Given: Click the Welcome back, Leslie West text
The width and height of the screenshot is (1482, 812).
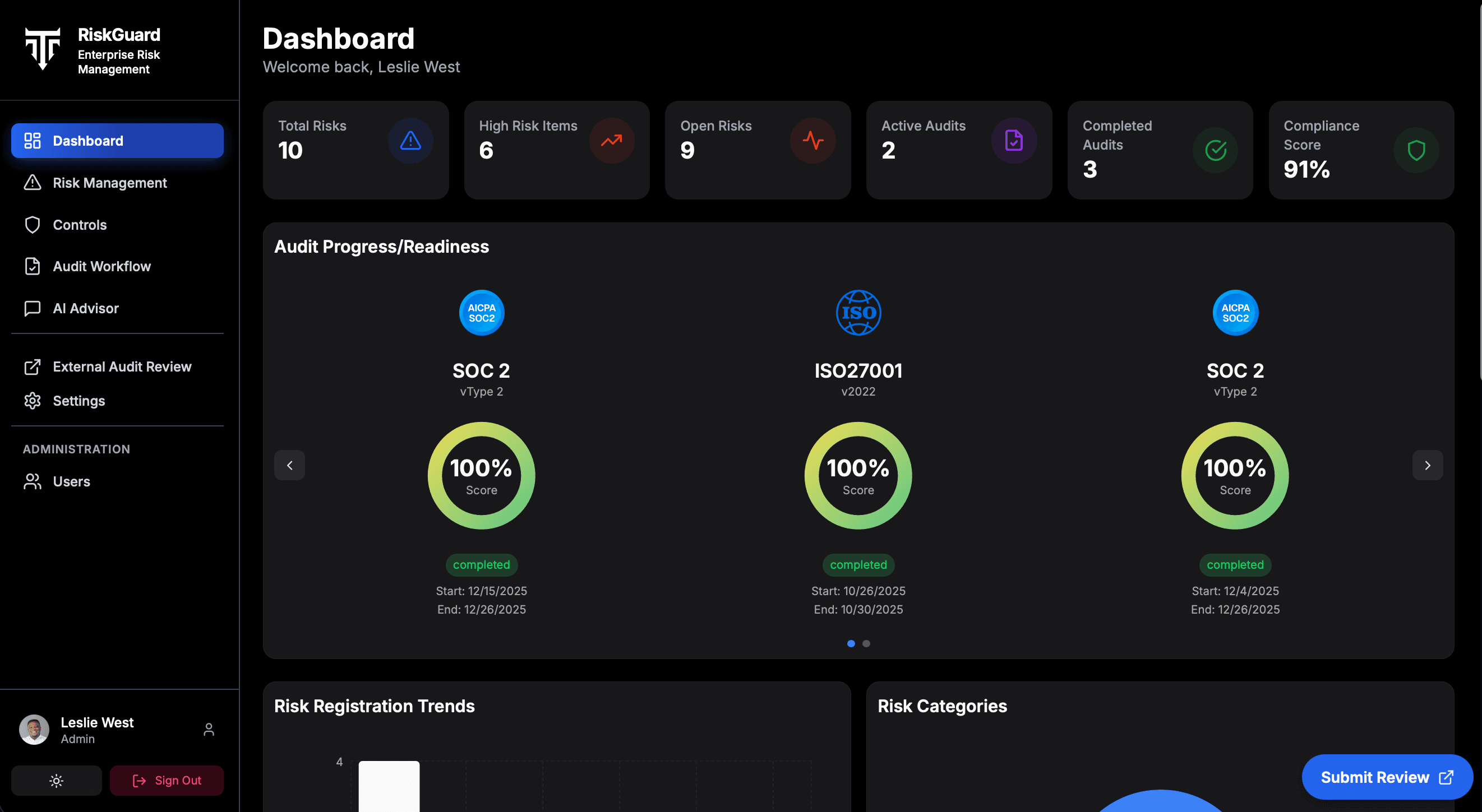Looking at the screenshot, I should [361, 67].
